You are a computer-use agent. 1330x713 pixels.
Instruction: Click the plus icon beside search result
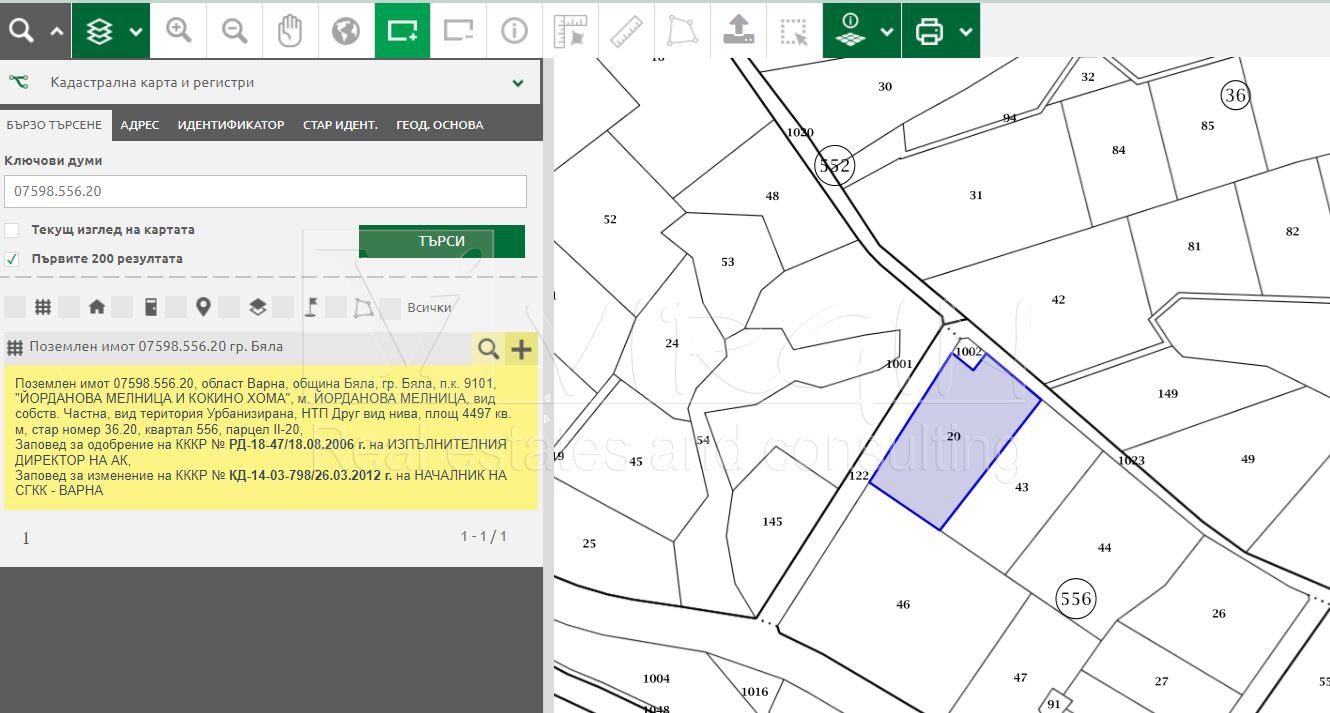(521, 348)
